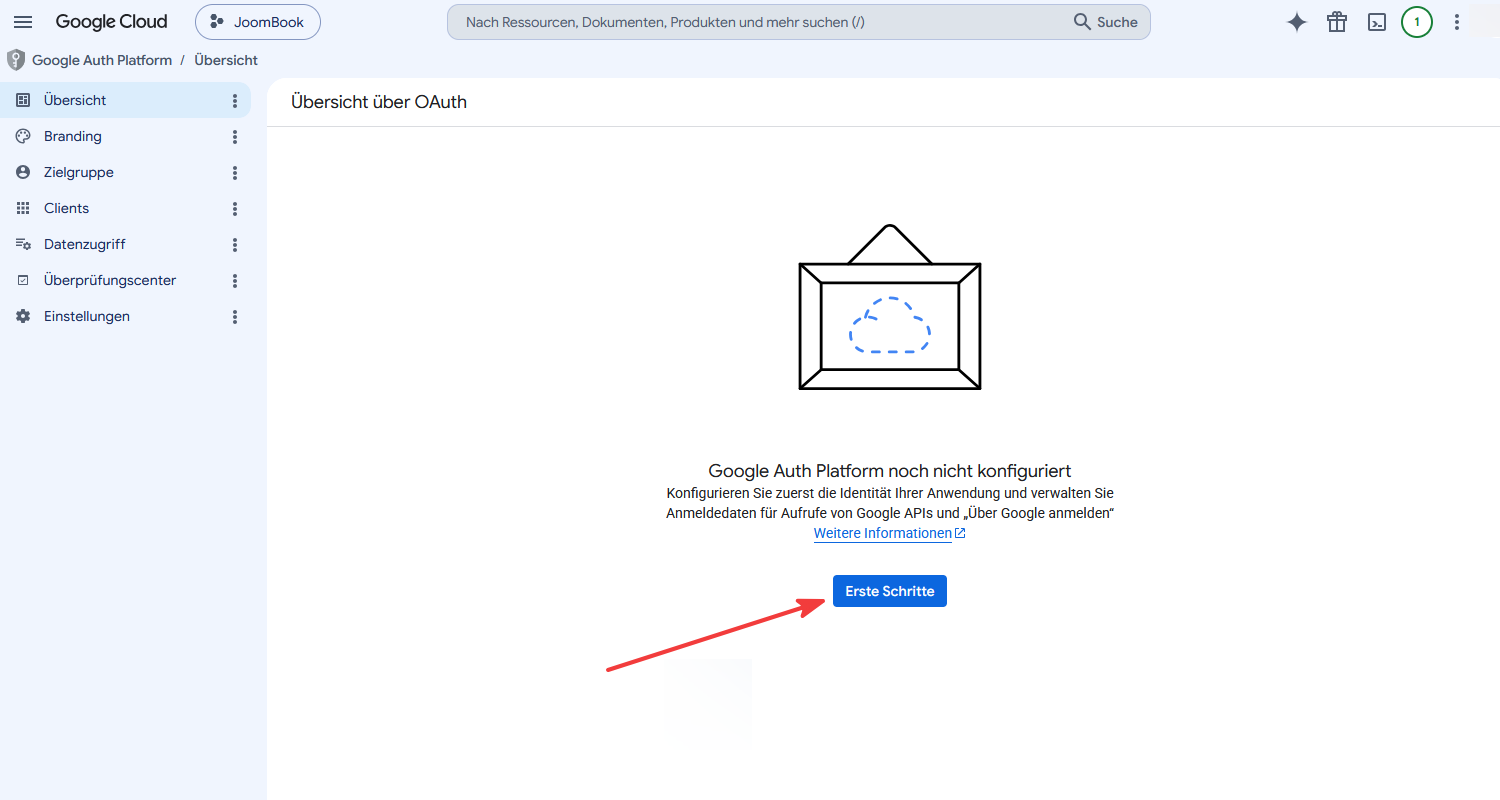Click the Übersicht breadcrumb

pos(226,60)
